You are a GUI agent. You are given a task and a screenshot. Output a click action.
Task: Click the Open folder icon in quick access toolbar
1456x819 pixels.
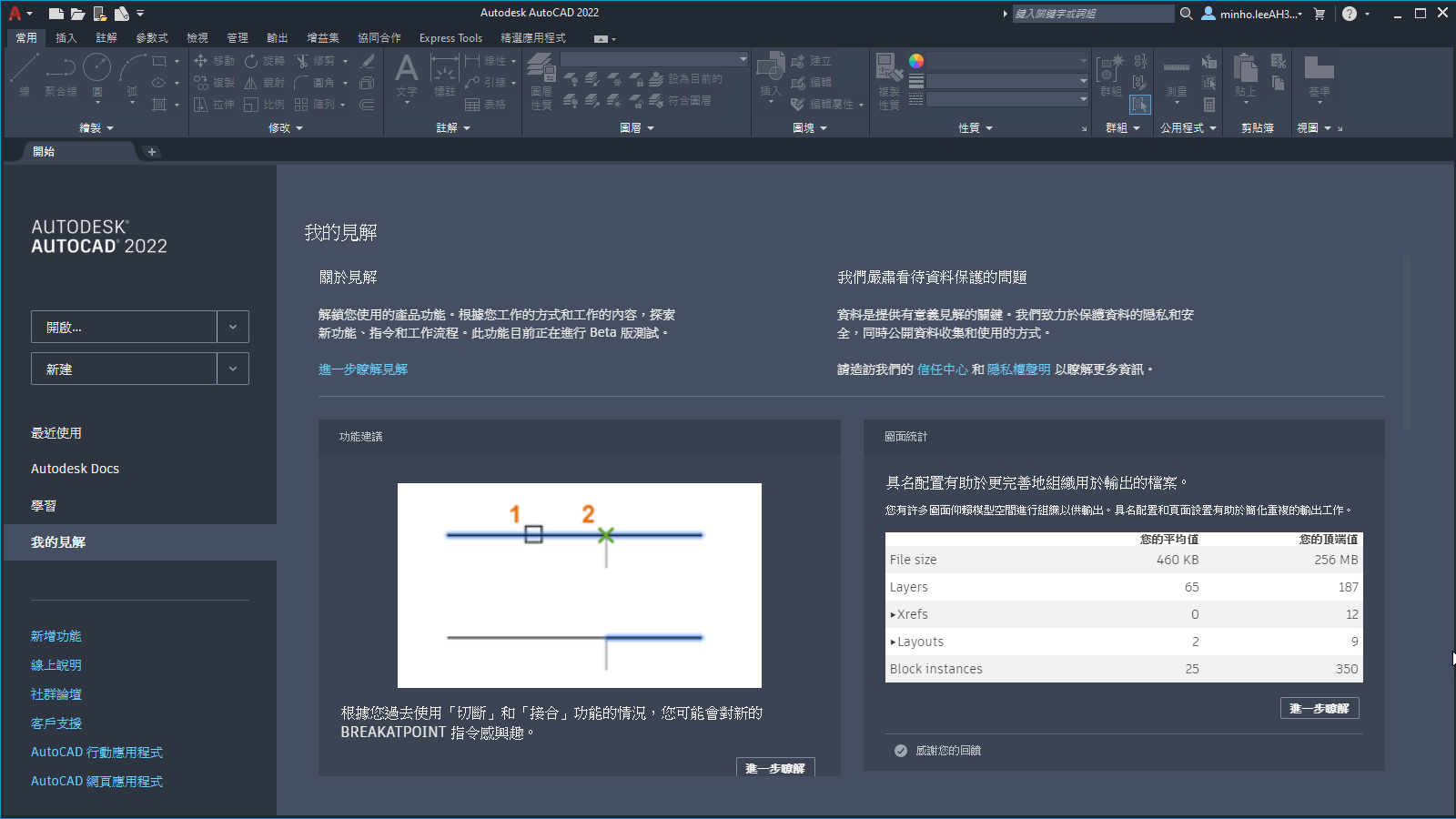[x=78, y=14]
